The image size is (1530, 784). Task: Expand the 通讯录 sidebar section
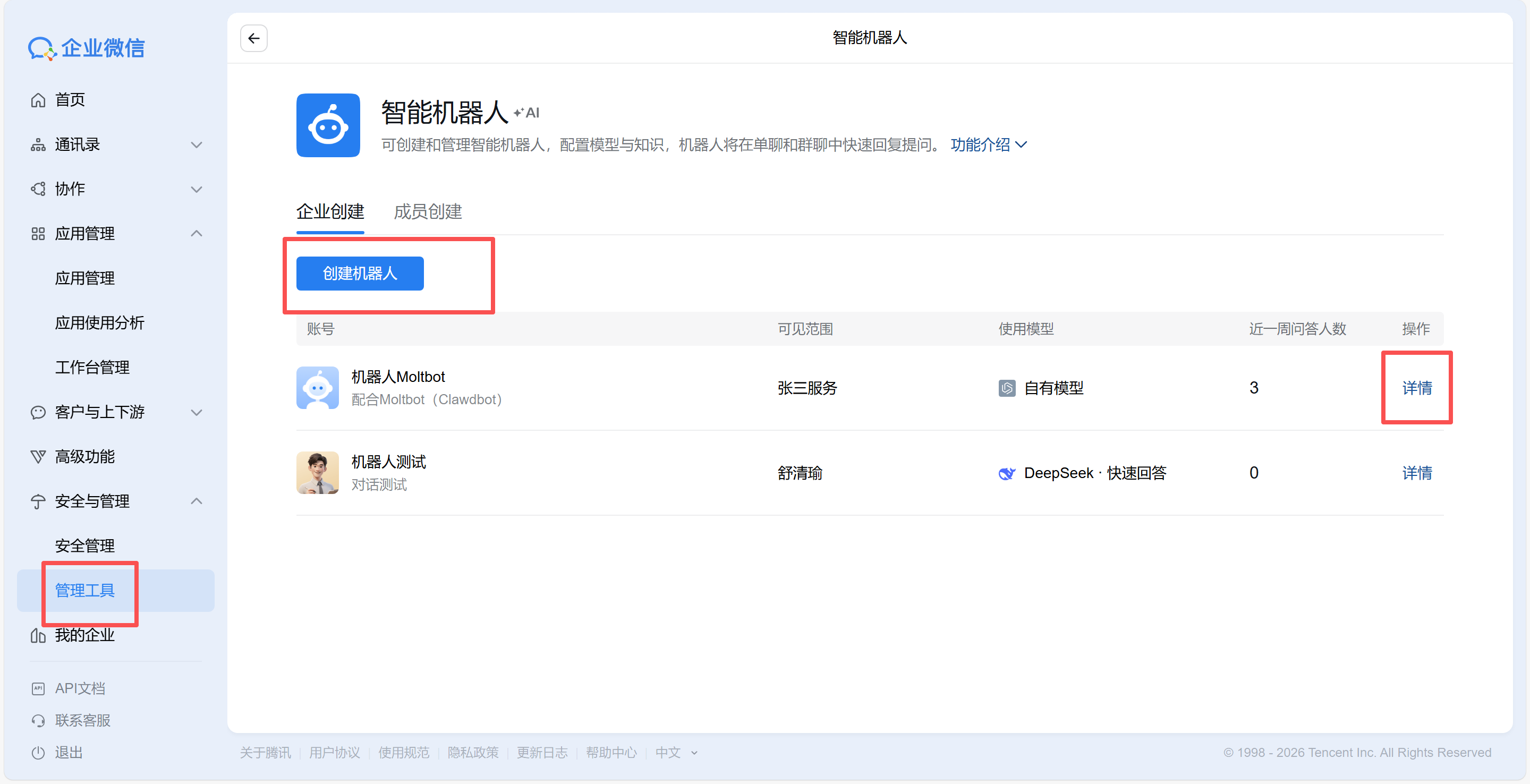(x=197, y=144)
